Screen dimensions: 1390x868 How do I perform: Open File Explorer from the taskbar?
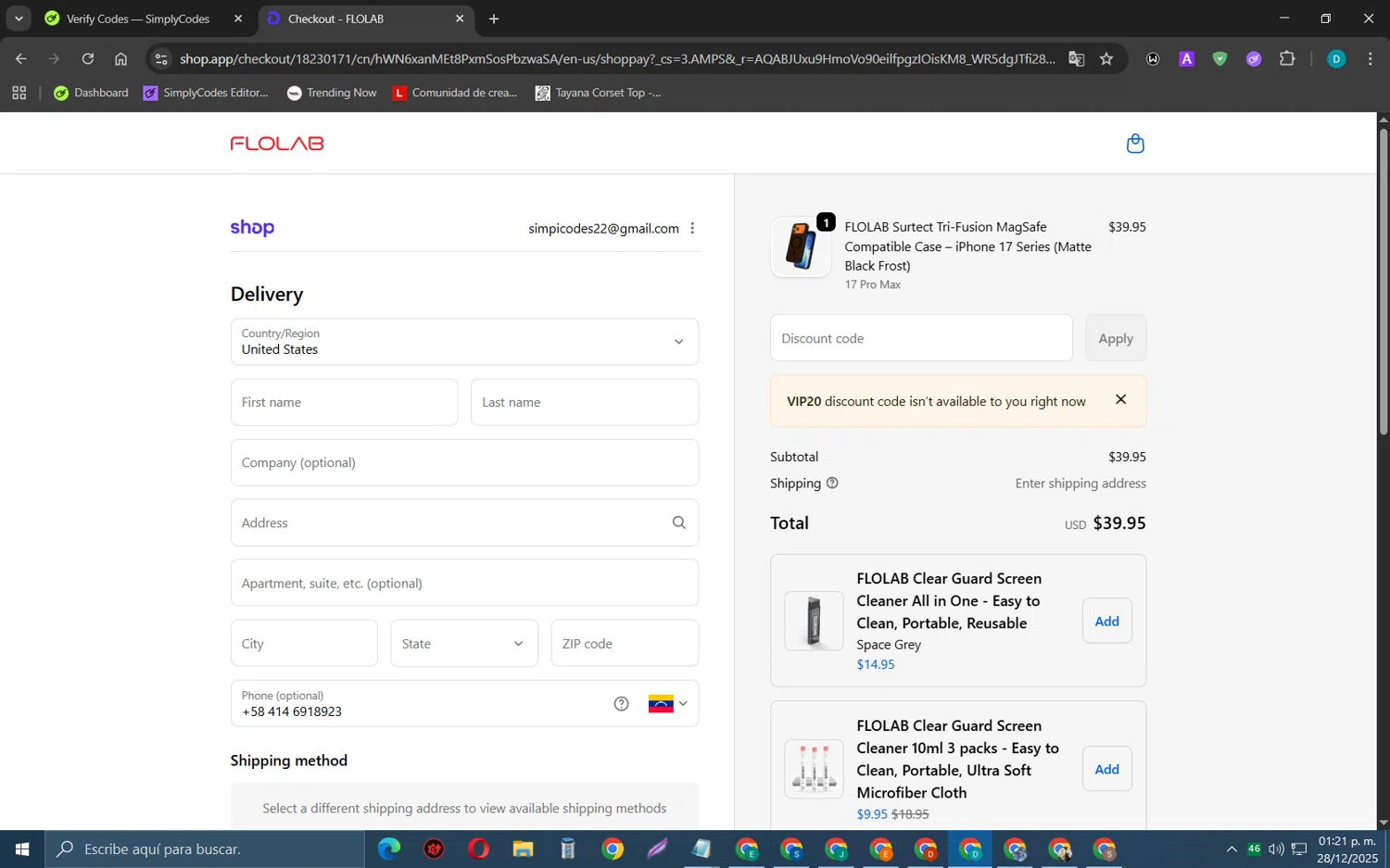pyautogui.click(x=523, y=849)
